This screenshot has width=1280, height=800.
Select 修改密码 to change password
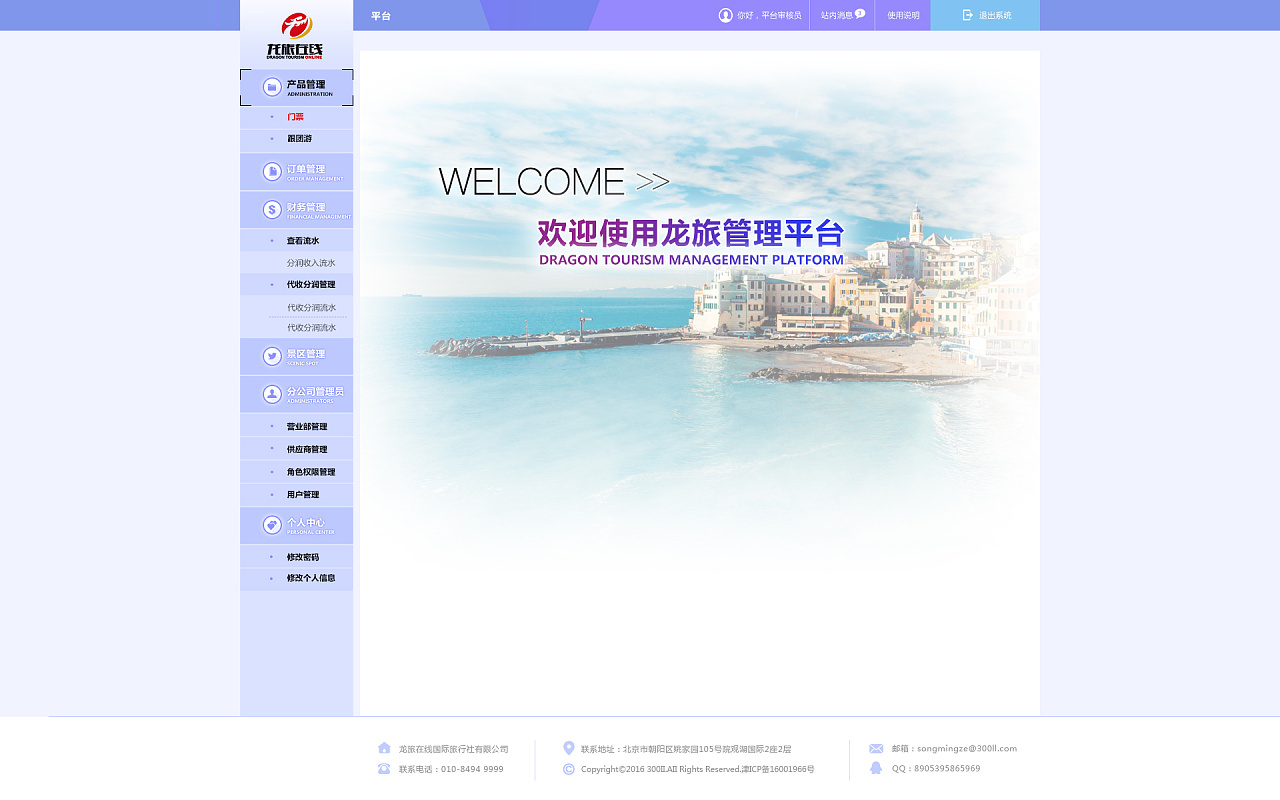point(303,556)
